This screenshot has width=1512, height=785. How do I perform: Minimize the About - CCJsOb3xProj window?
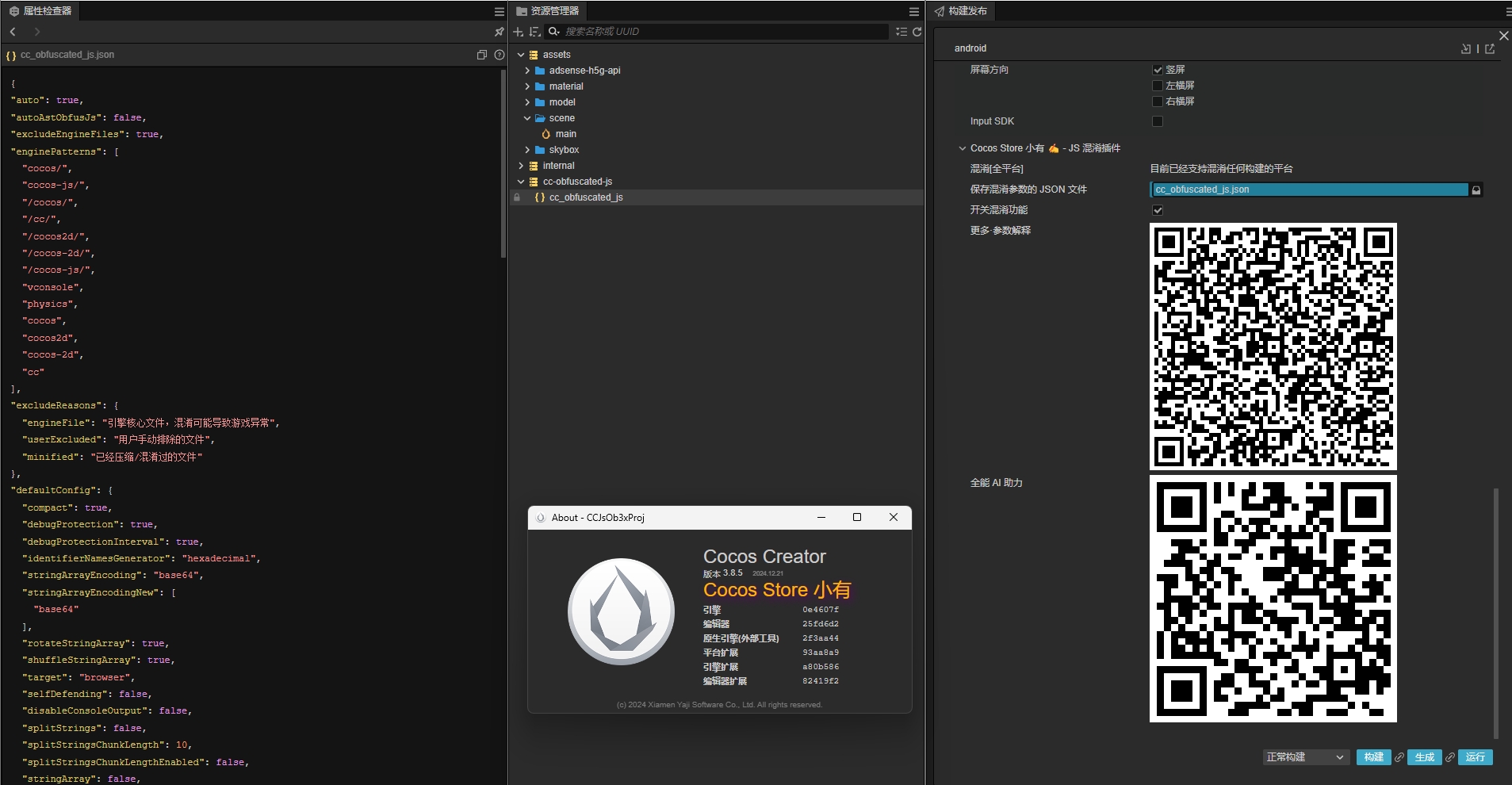click(x=821, y=517)
